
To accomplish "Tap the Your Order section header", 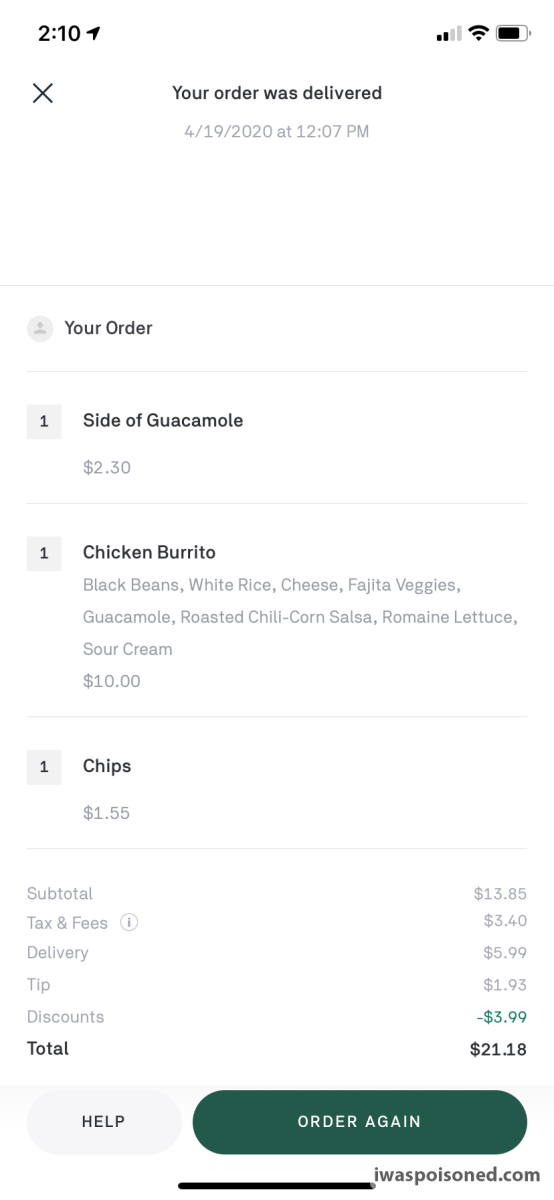I will (x=108, y=328).
